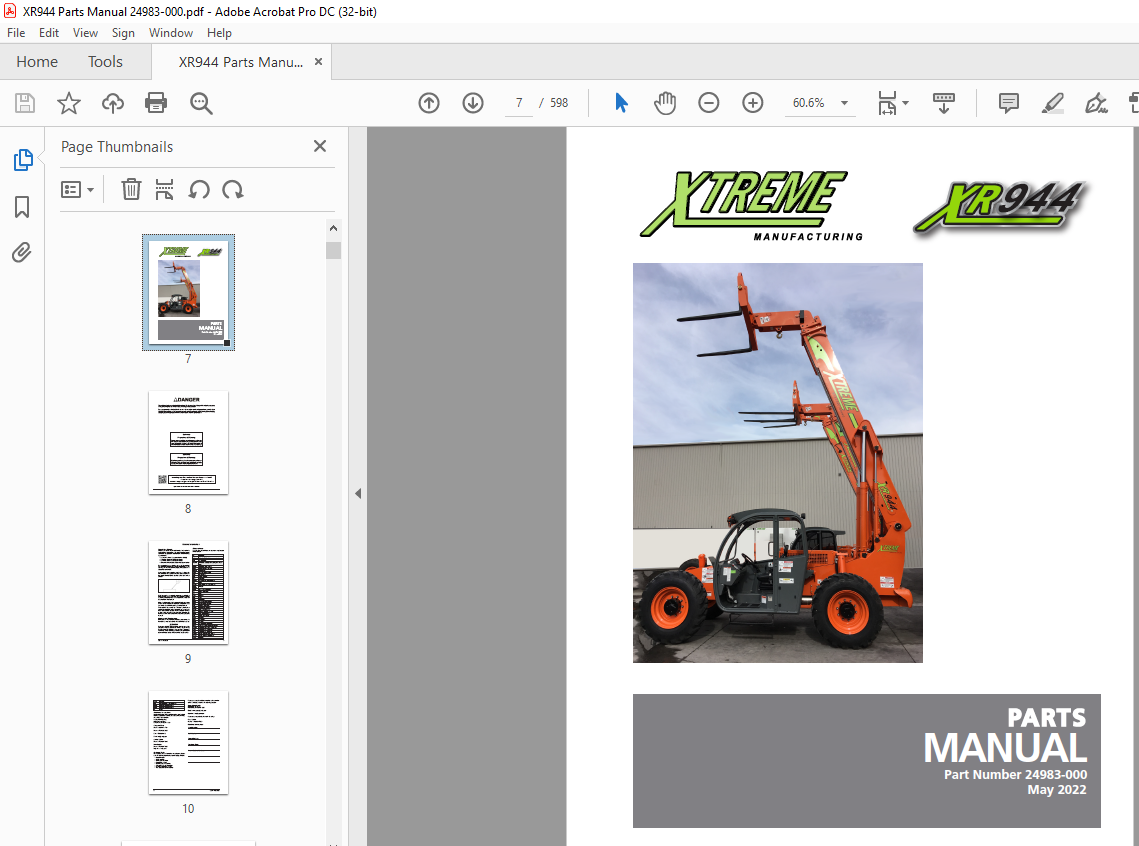This screenshot has width=1139, height=846.
Task: Delete the selected page thumbnail
Action: point(131,190)
